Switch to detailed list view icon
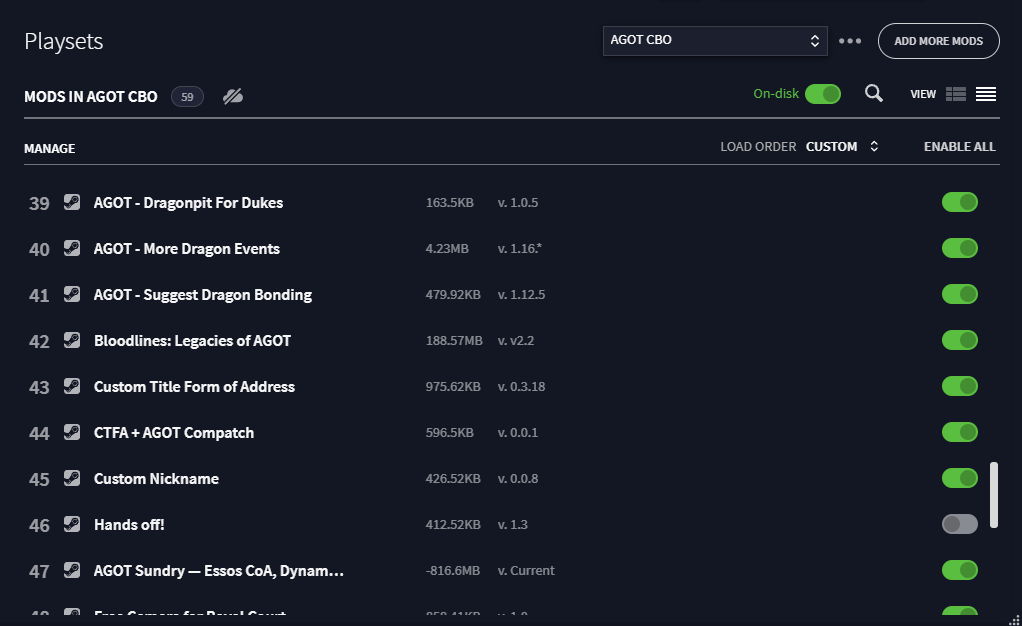 [956, 94]
